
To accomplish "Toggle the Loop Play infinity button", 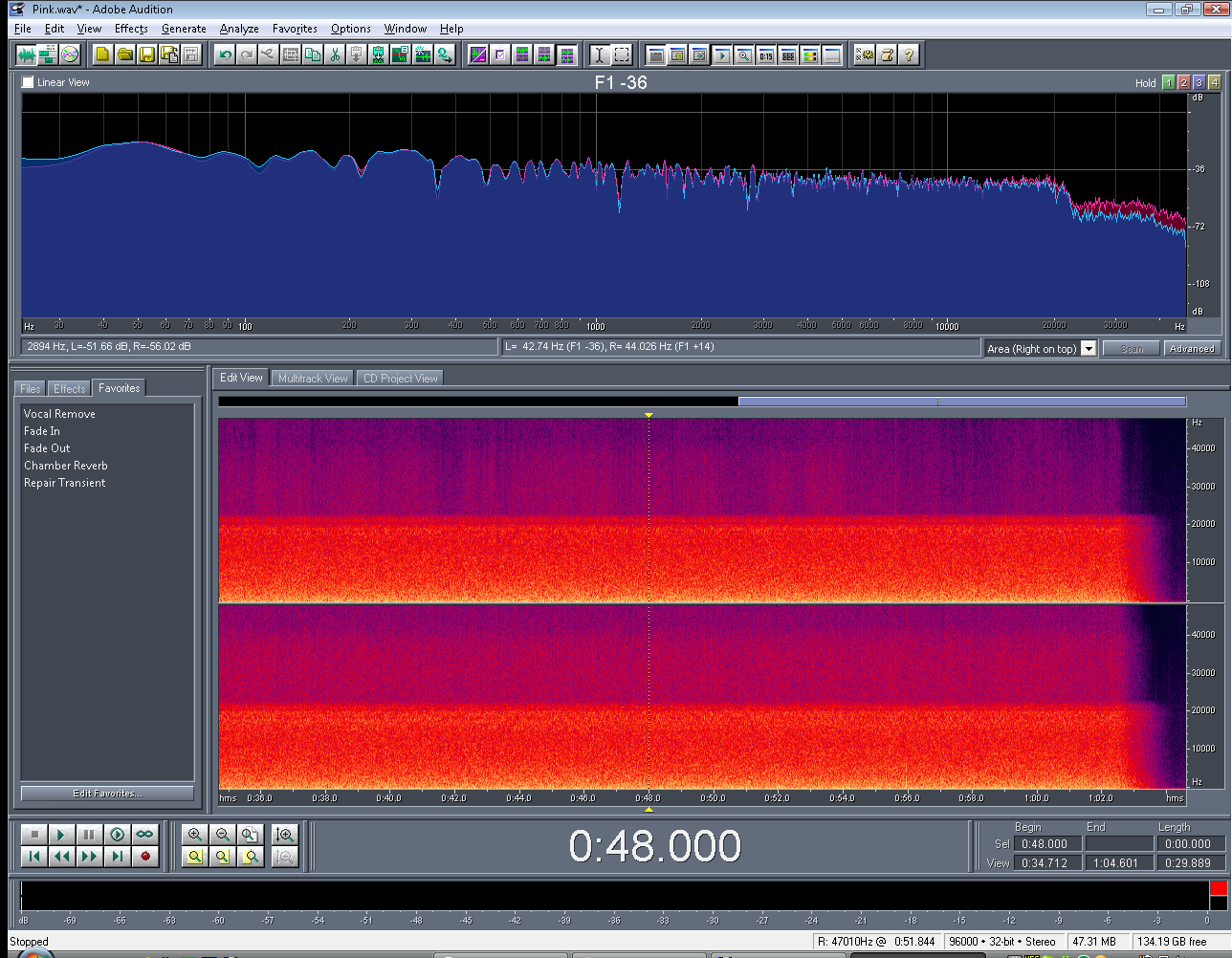I will 144,835.
